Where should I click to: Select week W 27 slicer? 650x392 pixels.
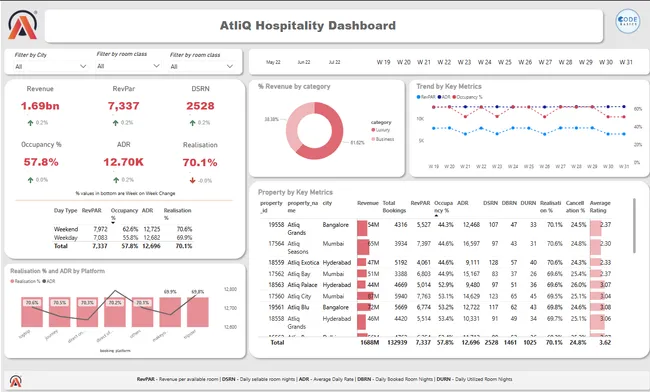[545, 62]
